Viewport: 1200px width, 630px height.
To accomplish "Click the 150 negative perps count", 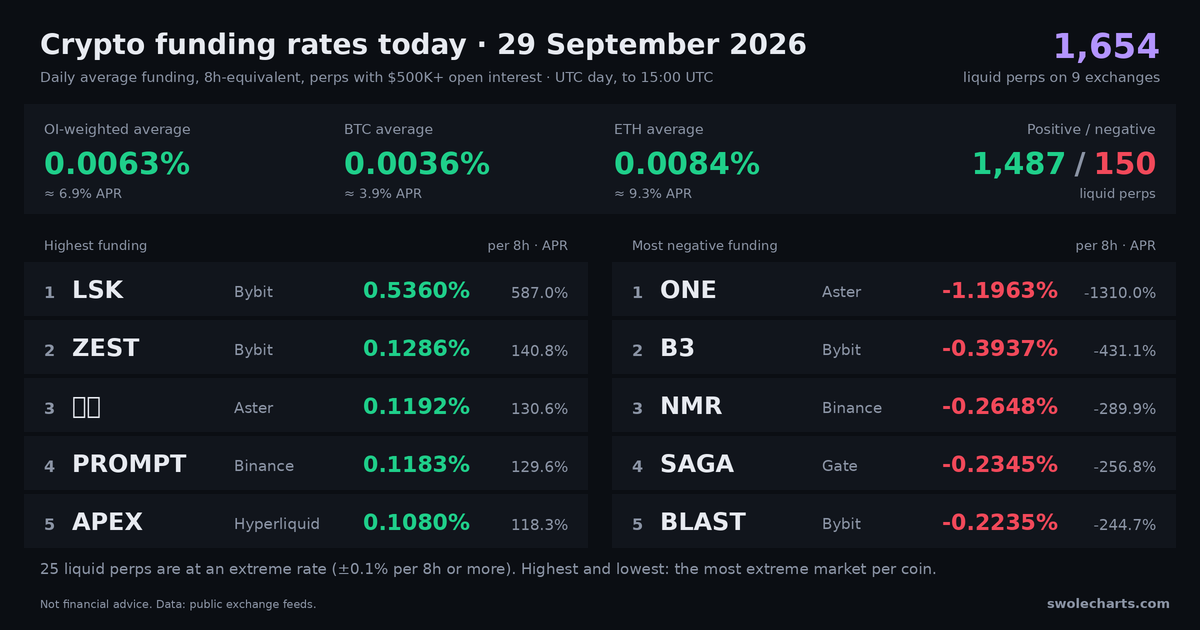I will [x=1125, y=164].
